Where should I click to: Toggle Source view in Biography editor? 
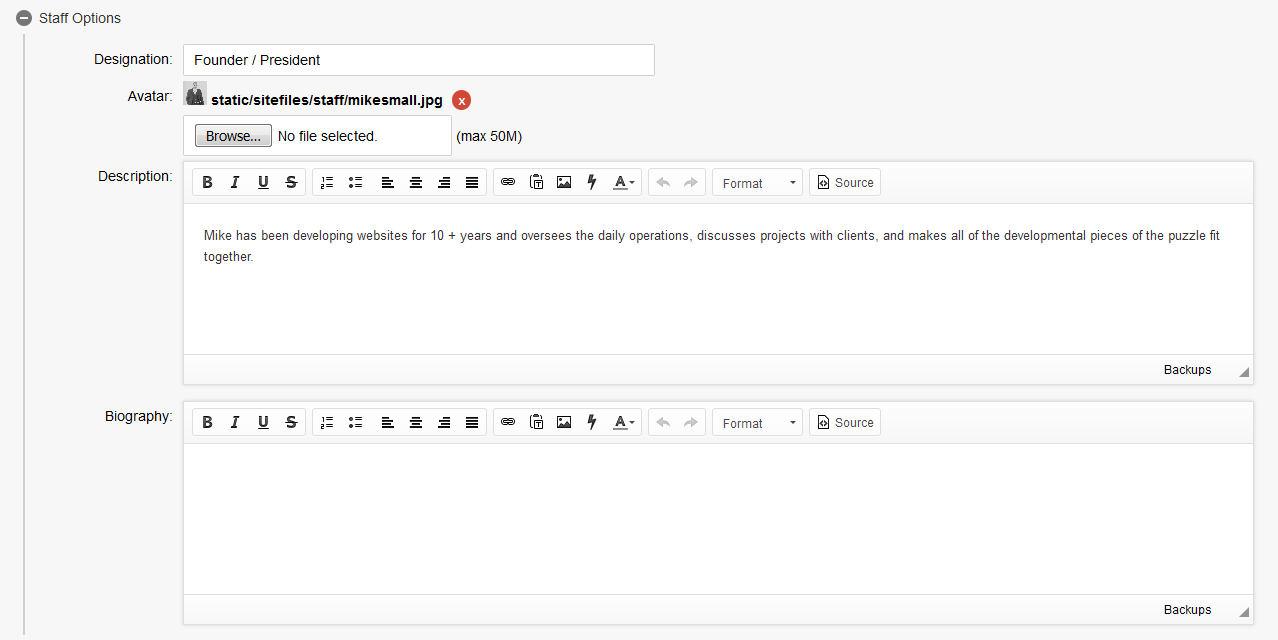845,422
